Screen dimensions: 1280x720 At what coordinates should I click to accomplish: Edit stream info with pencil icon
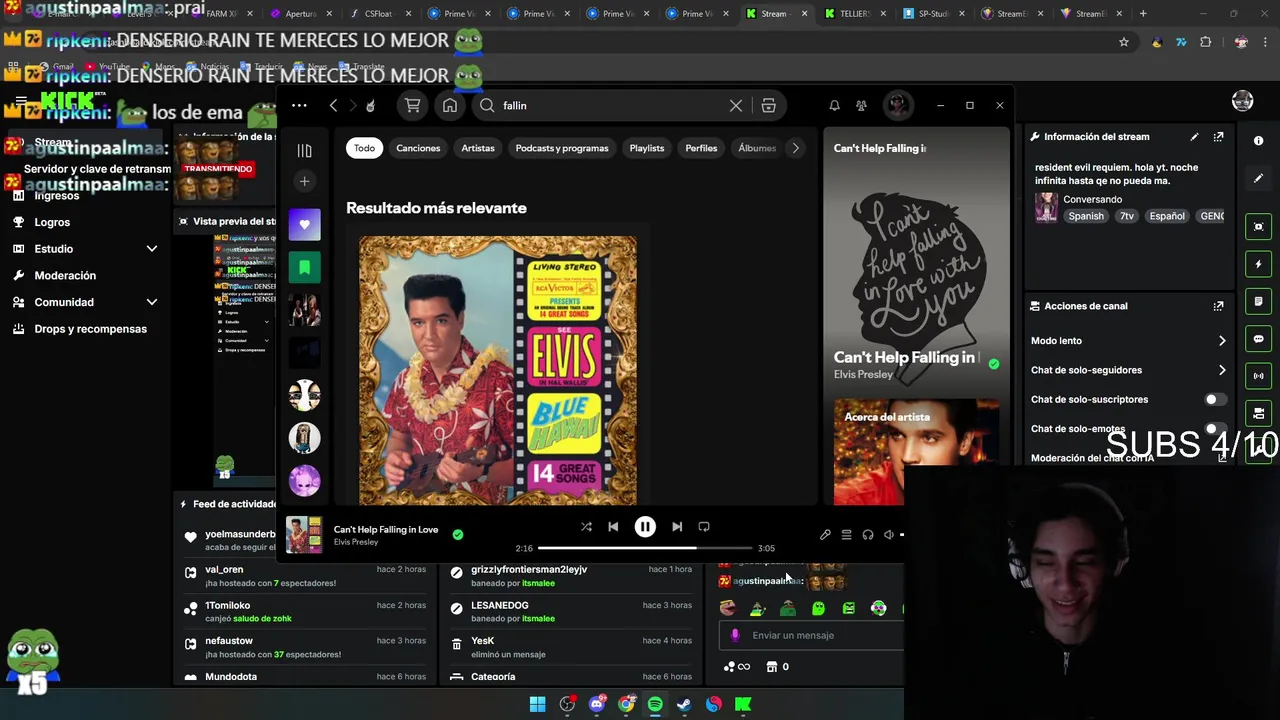pos(1194,137)
